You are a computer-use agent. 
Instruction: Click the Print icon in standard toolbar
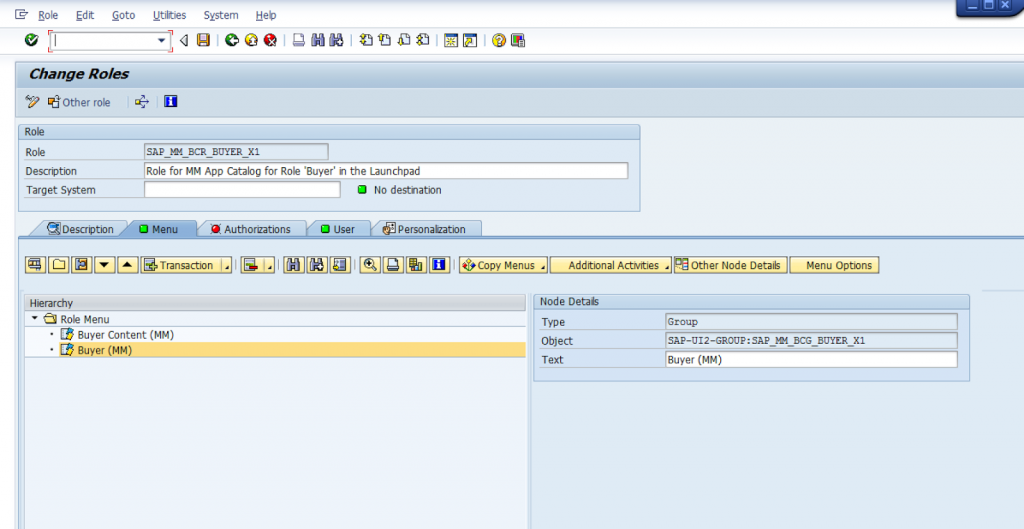coord(299,40)
